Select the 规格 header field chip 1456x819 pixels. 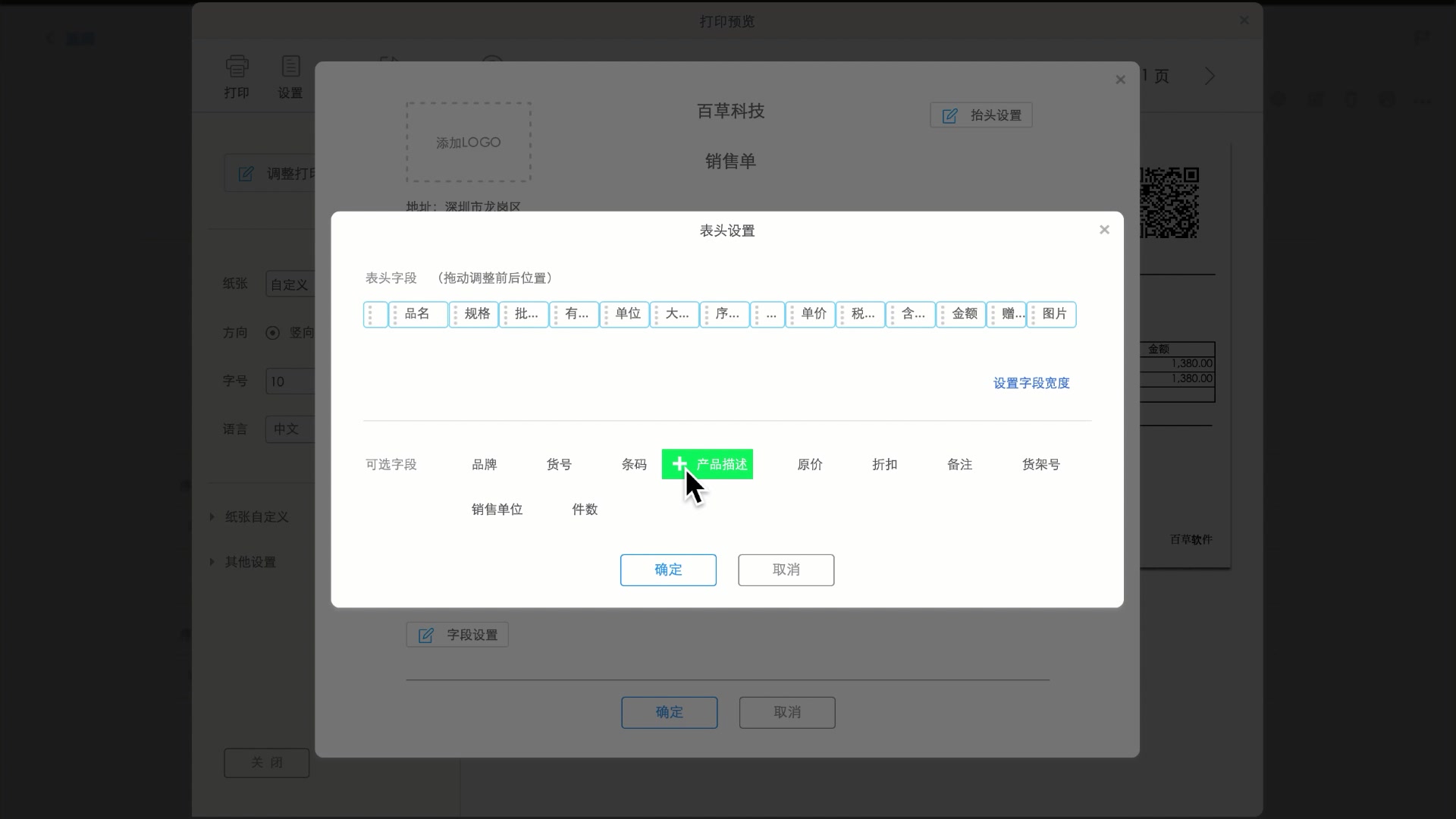(474, 314)
